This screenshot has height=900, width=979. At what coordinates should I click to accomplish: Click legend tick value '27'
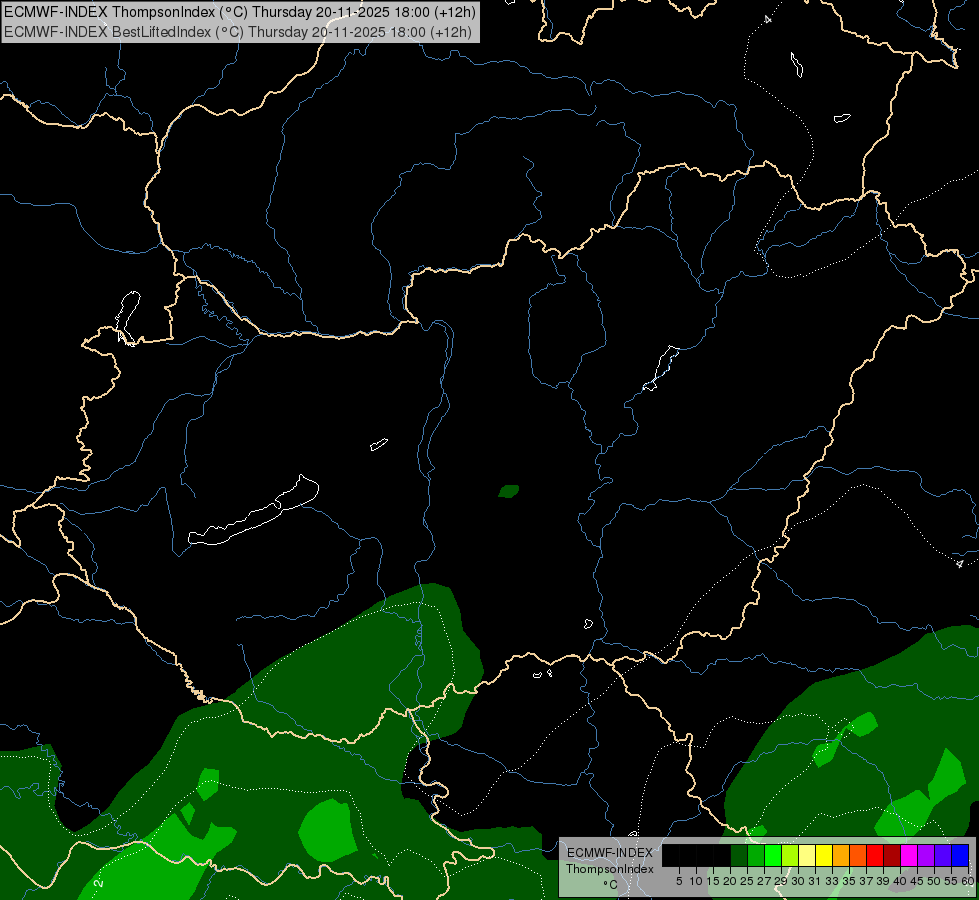click(x=764, y=881)
